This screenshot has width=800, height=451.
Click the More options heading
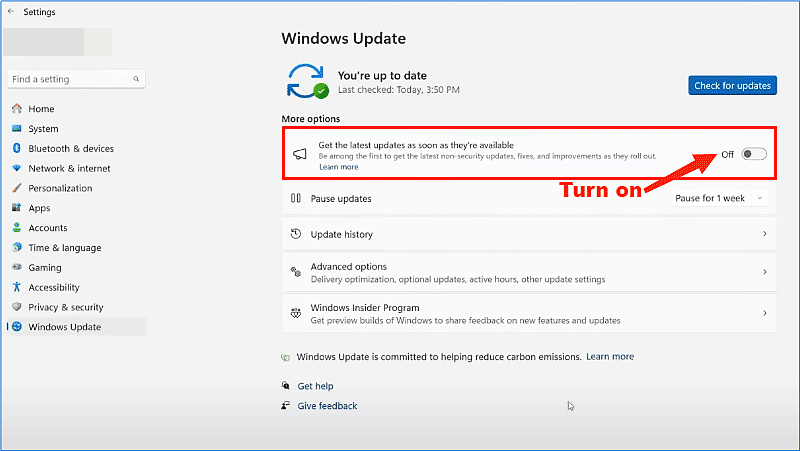311,118
